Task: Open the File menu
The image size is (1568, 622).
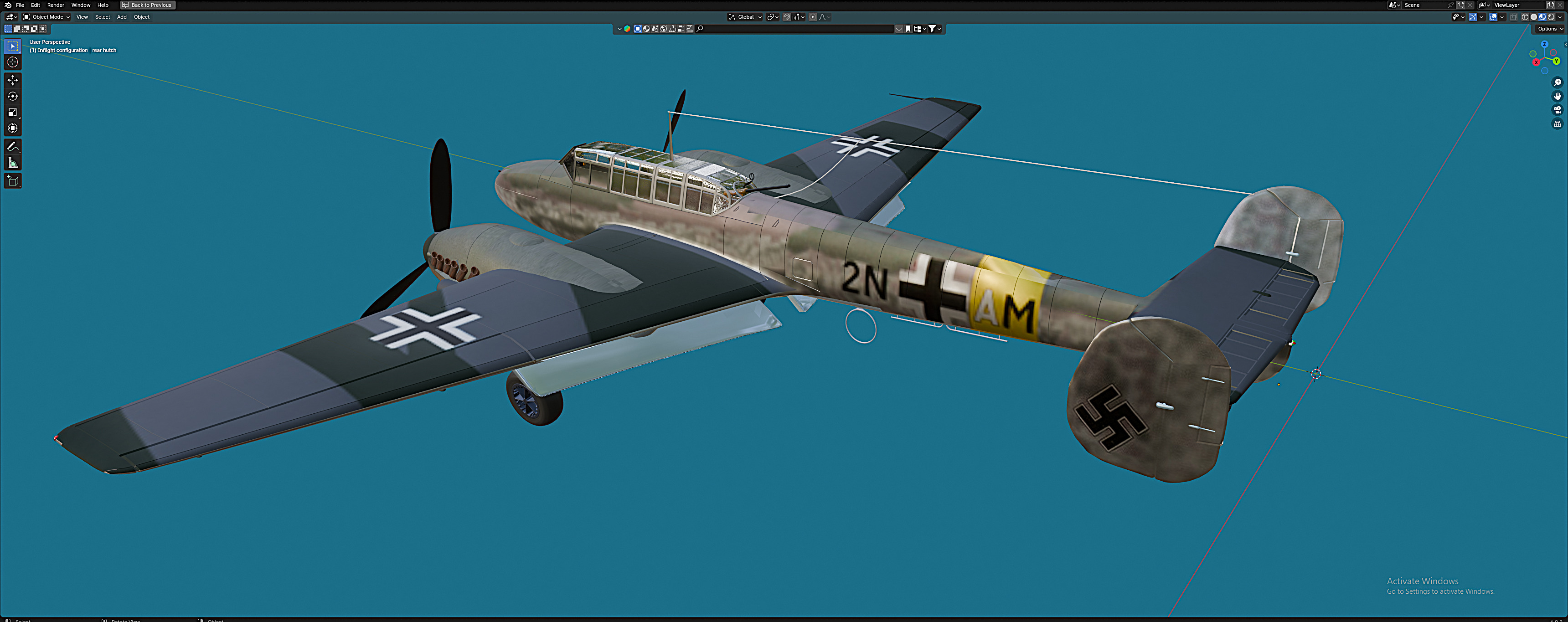Action: (20, 5)
